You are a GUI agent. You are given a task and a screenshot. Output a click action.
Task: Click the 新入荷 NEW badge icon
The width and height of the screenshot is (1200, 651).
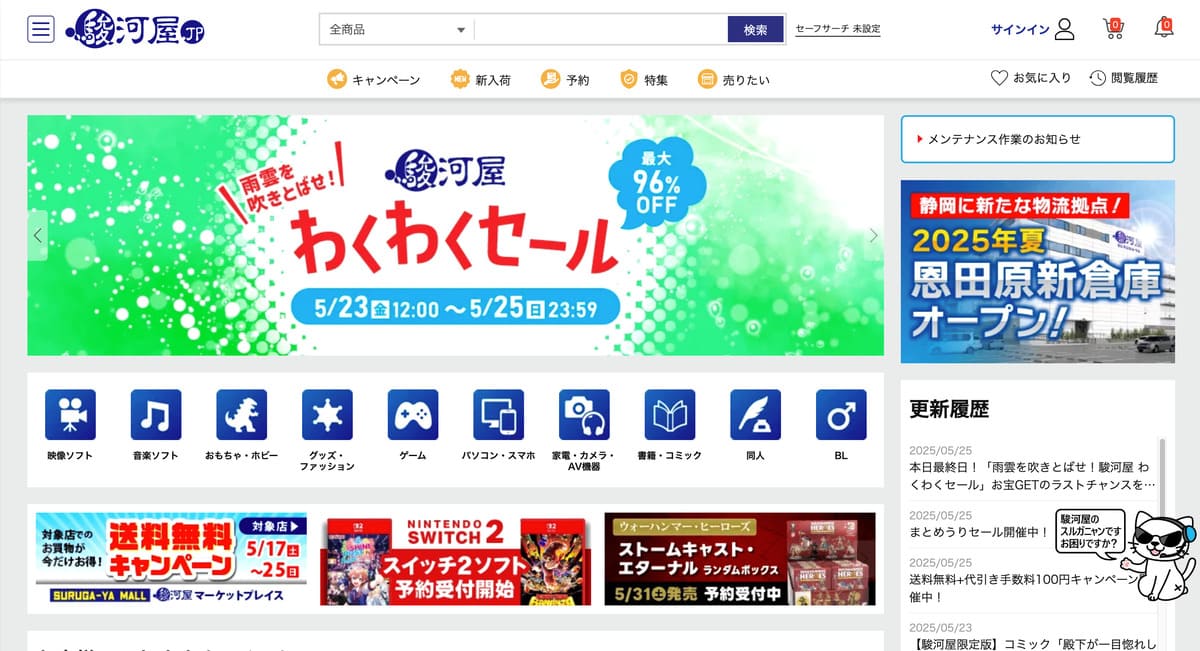pos(460,79)
